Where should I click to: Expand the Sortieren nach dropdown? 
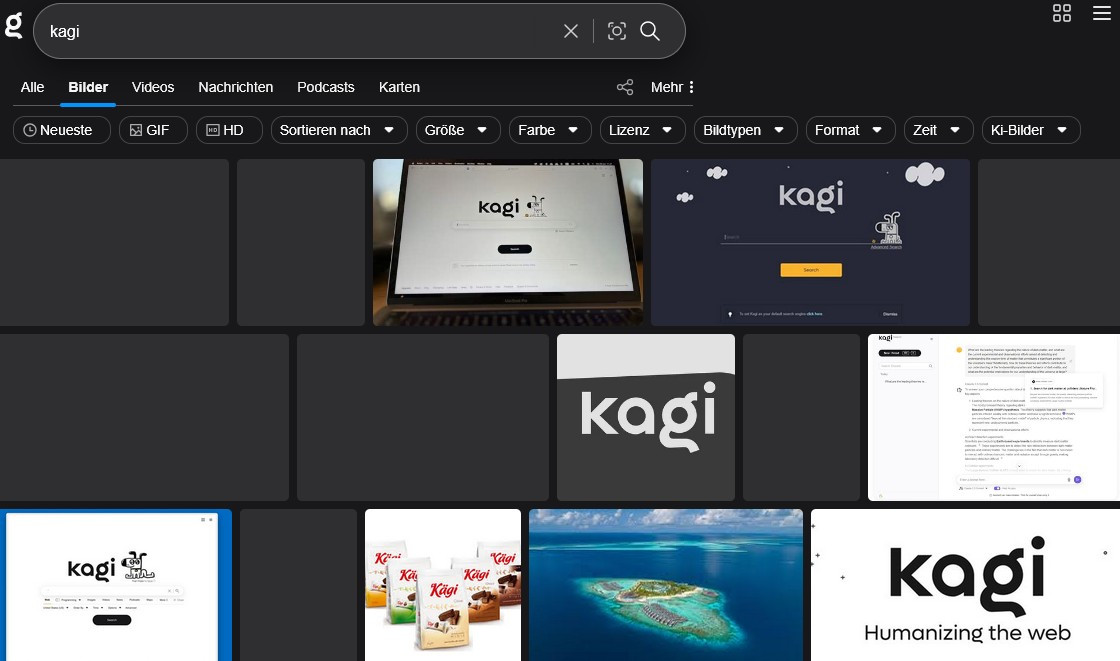(x=339, y=130)
